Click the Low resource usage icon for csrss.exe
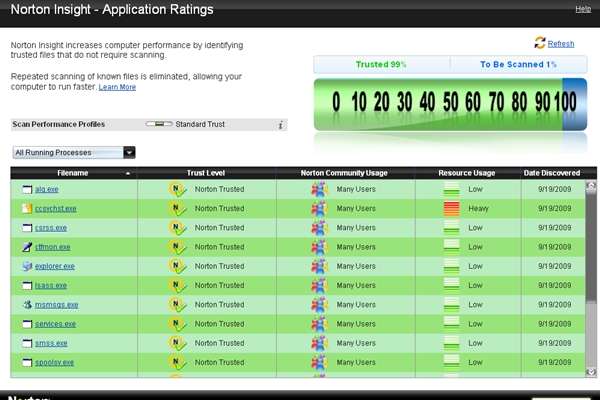 coord(452,228)
